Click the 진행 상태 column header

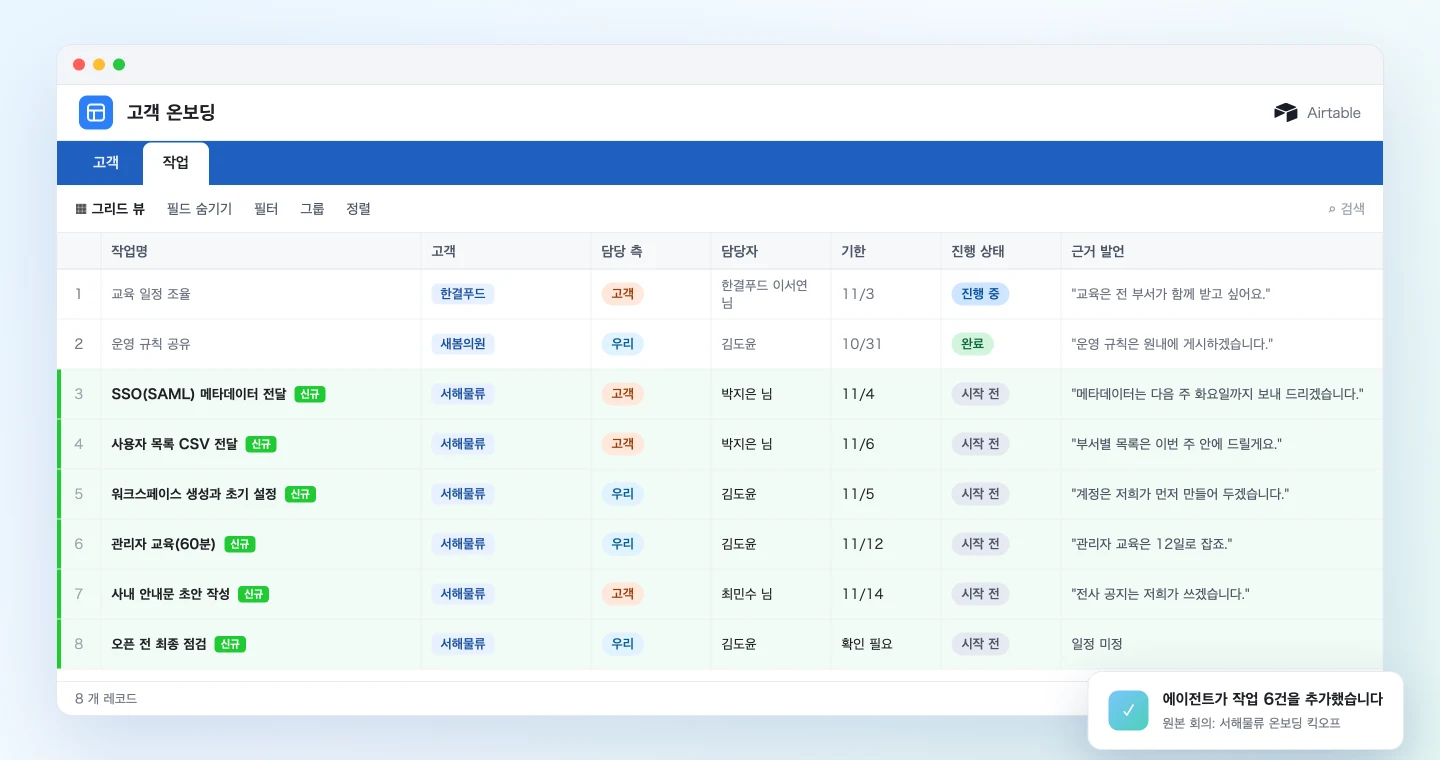click(1001, 251)
